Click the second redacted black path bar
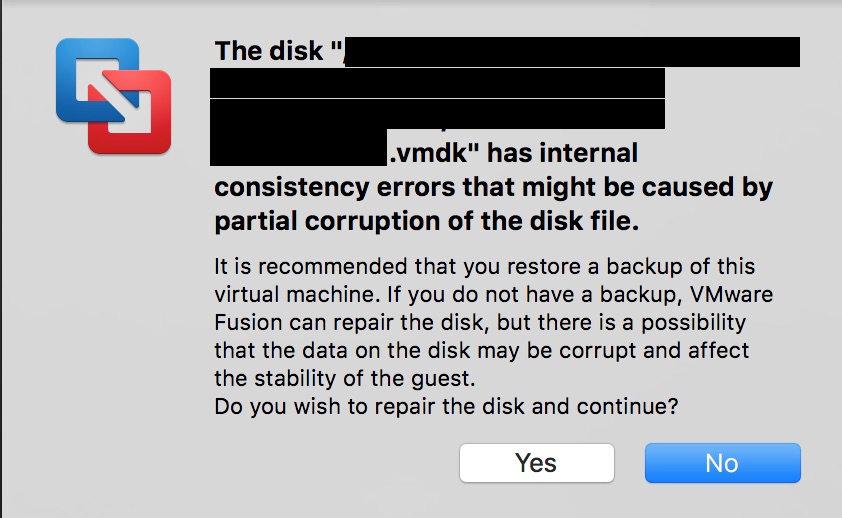 click(x=437, y=83)
